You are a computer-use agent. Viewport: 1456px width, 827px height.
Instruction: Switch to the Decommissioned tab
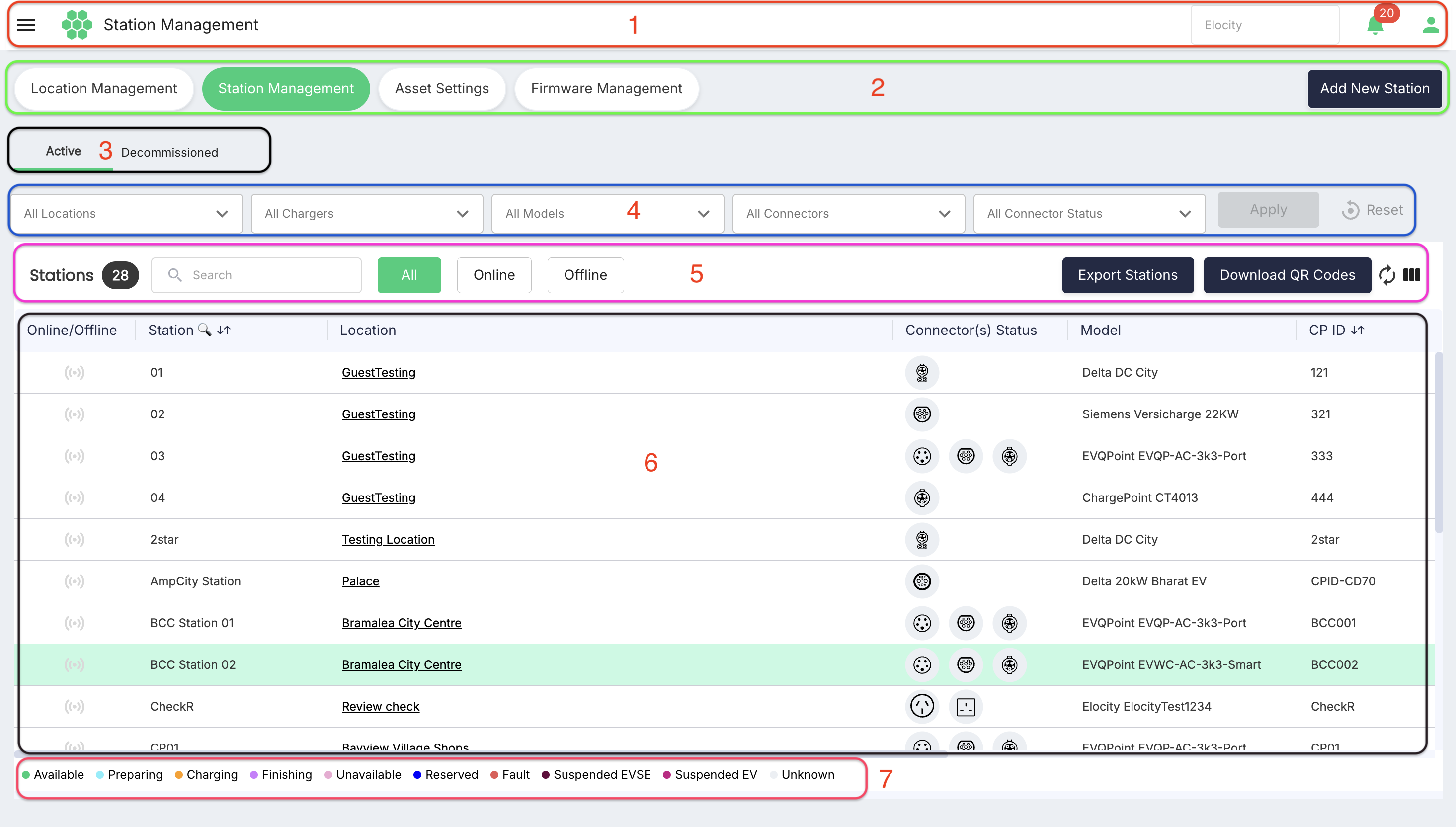click(x=169, y=152)
